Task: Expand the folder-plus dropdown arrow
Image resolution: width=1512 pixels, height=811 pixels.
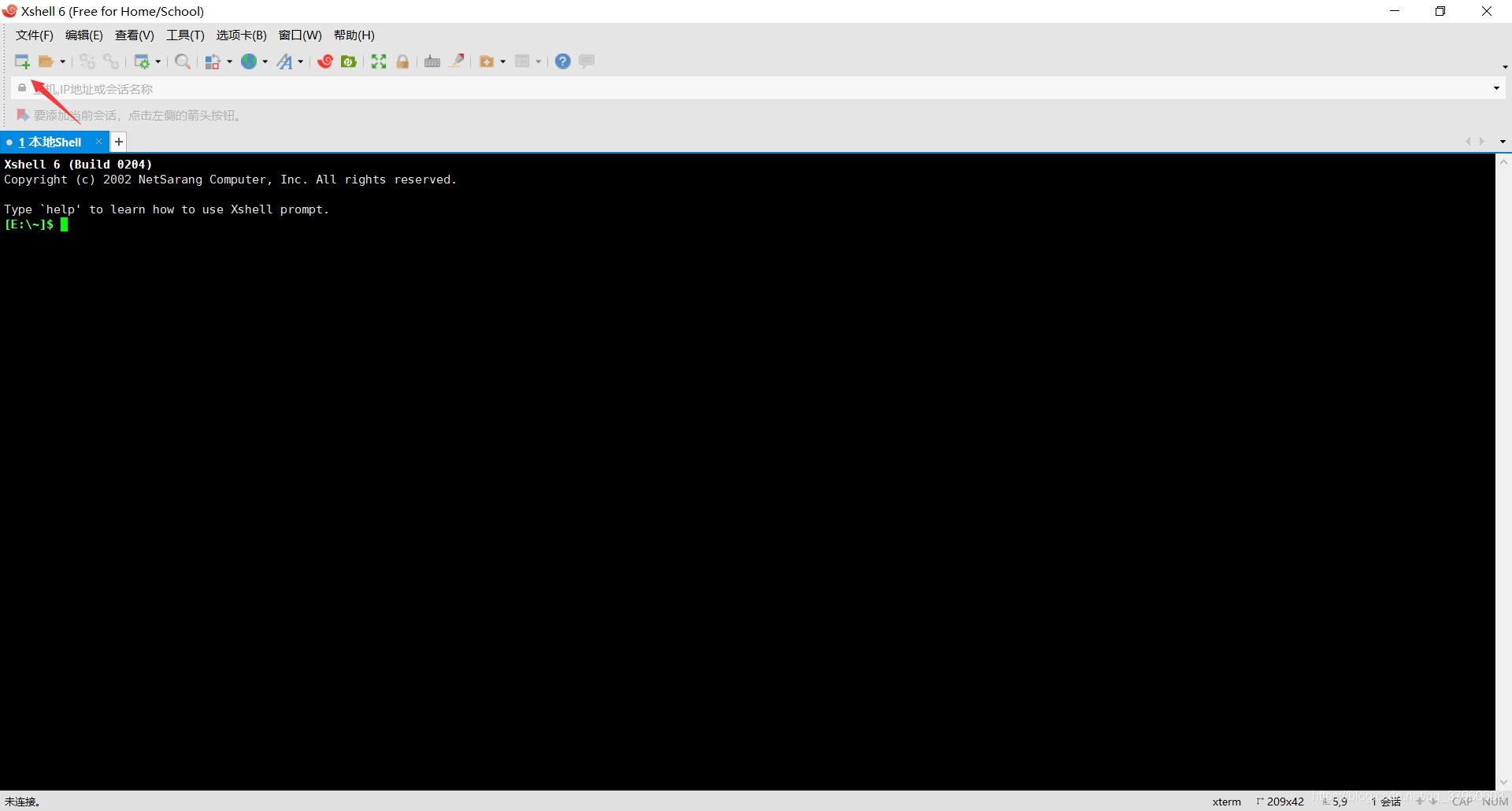Action: pyautogui.click(x=503, y=61)
